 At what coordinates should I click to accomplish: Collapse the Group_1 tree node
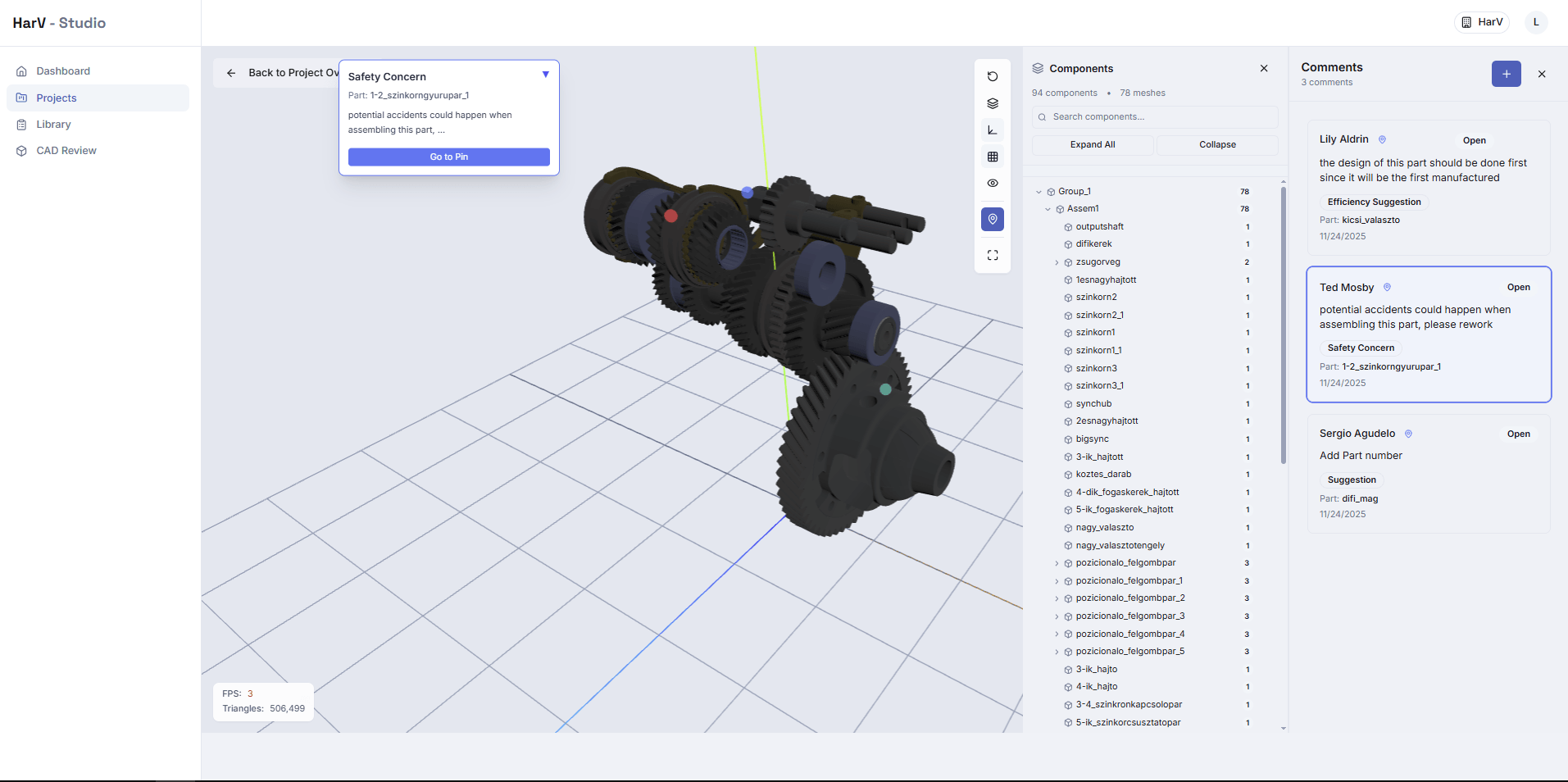(x=1039, y=192)
